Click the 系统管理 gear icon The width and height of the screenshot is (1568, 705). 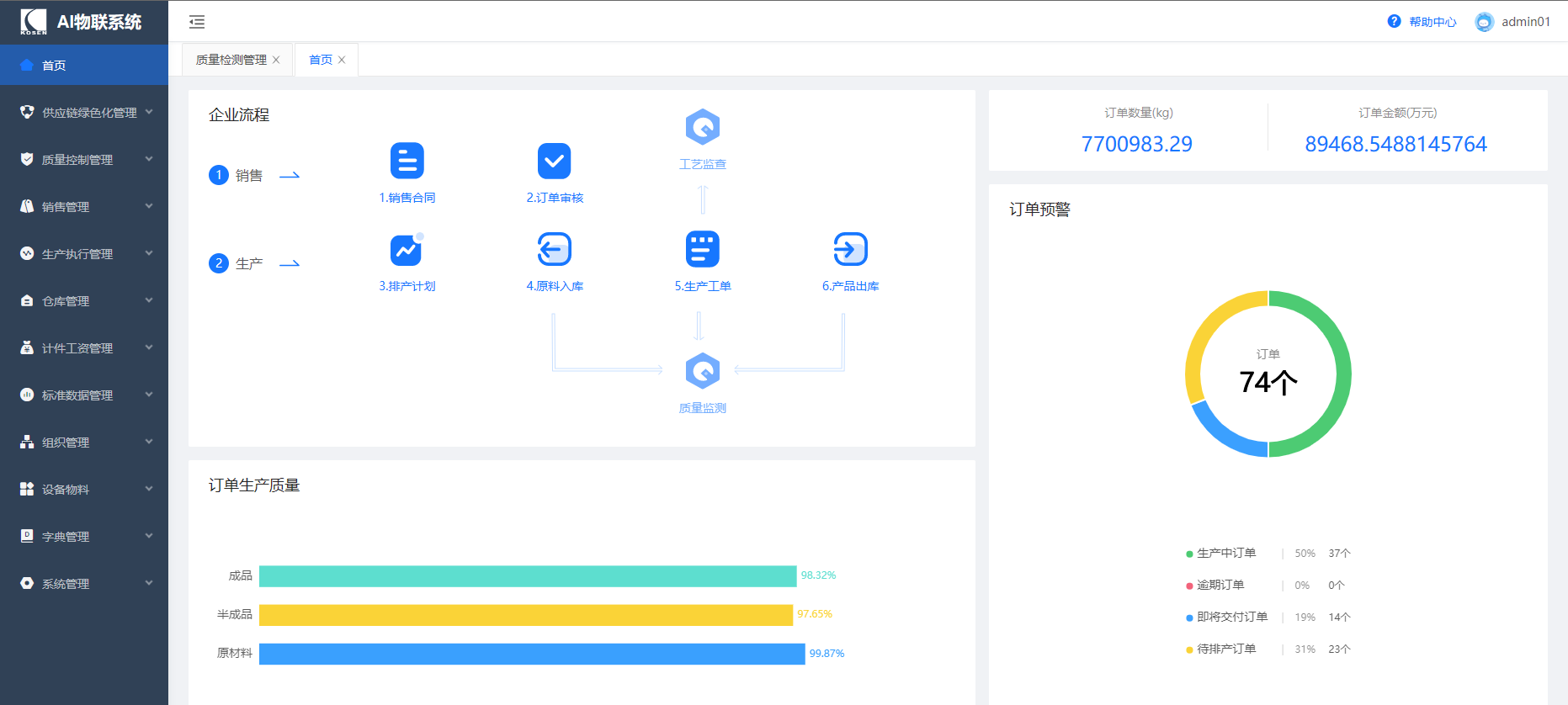pyautogui.click(x=27, y=583)
